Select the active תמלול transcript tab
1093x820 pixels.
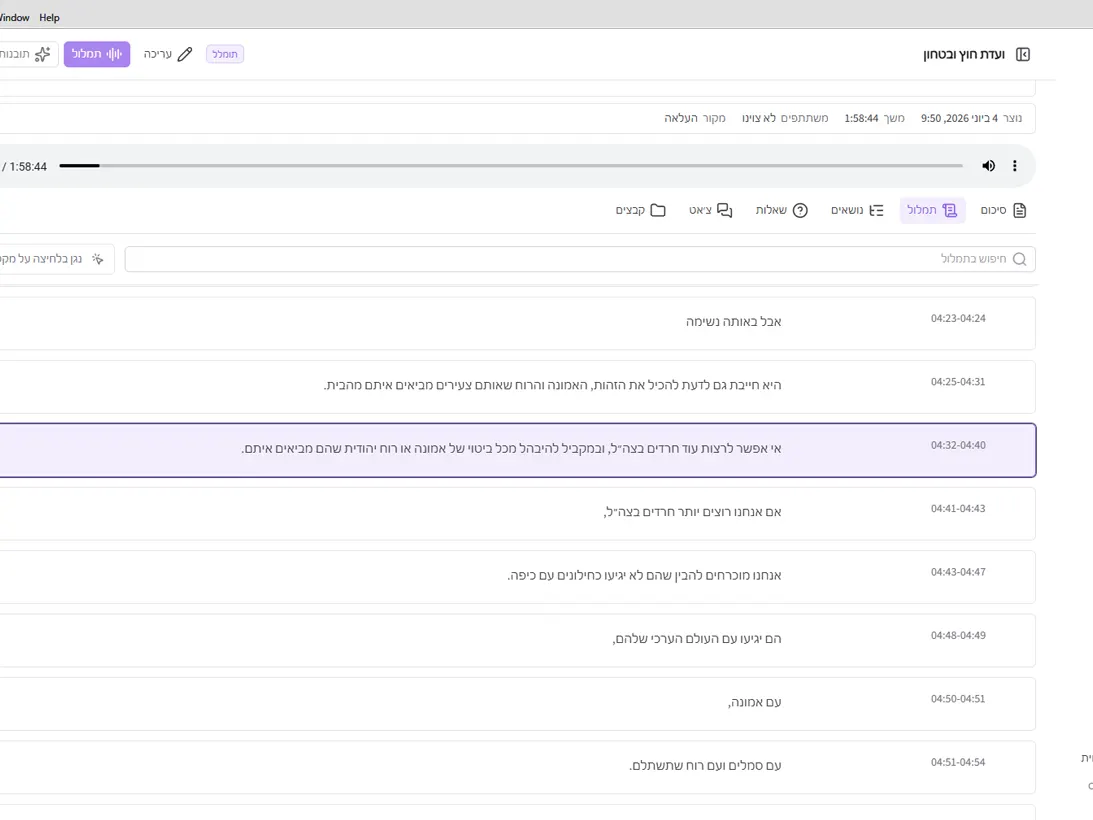click(x=932, y=211)
